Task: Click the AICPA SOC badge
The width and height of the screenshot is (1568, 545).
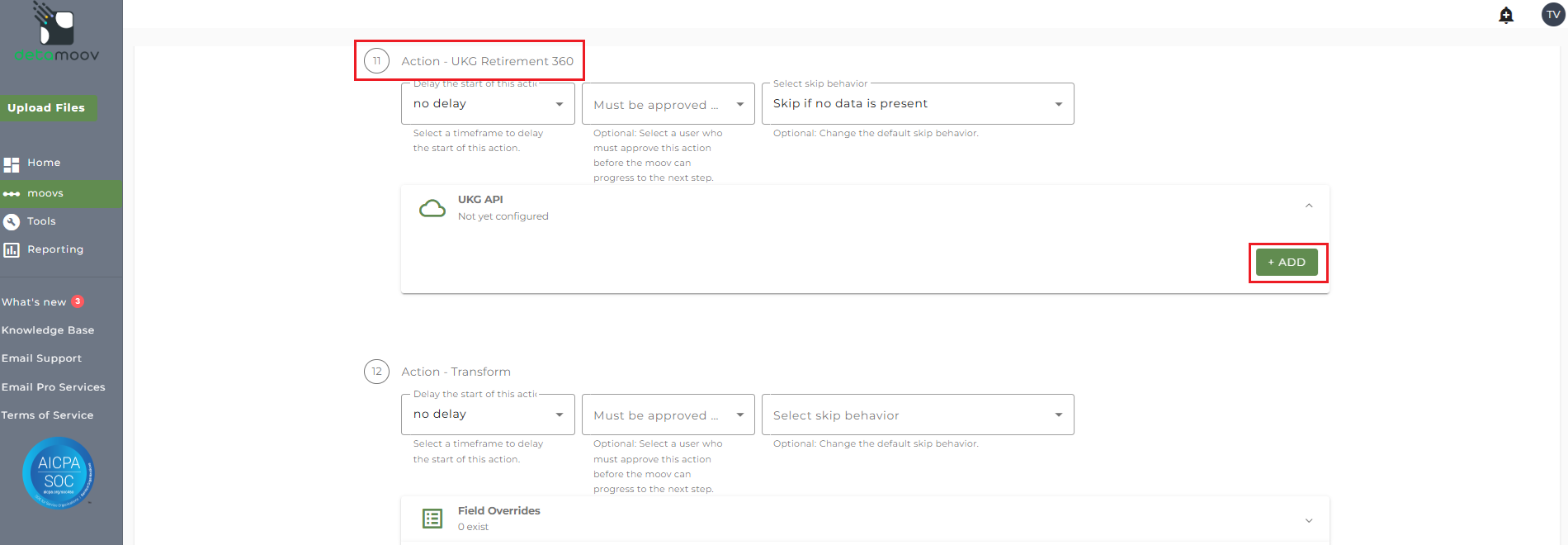Action: 59,473
